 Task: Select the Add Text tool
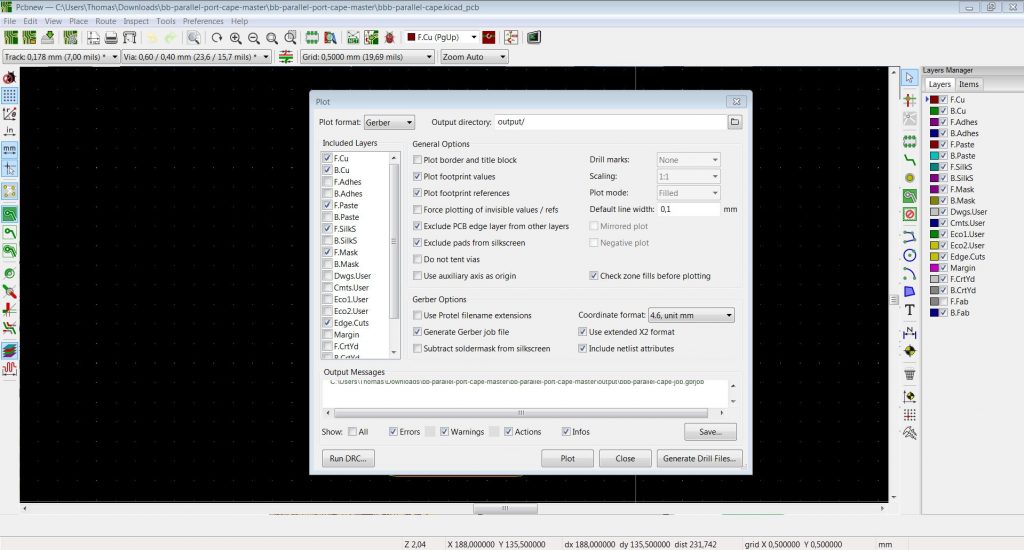[909, 309]
